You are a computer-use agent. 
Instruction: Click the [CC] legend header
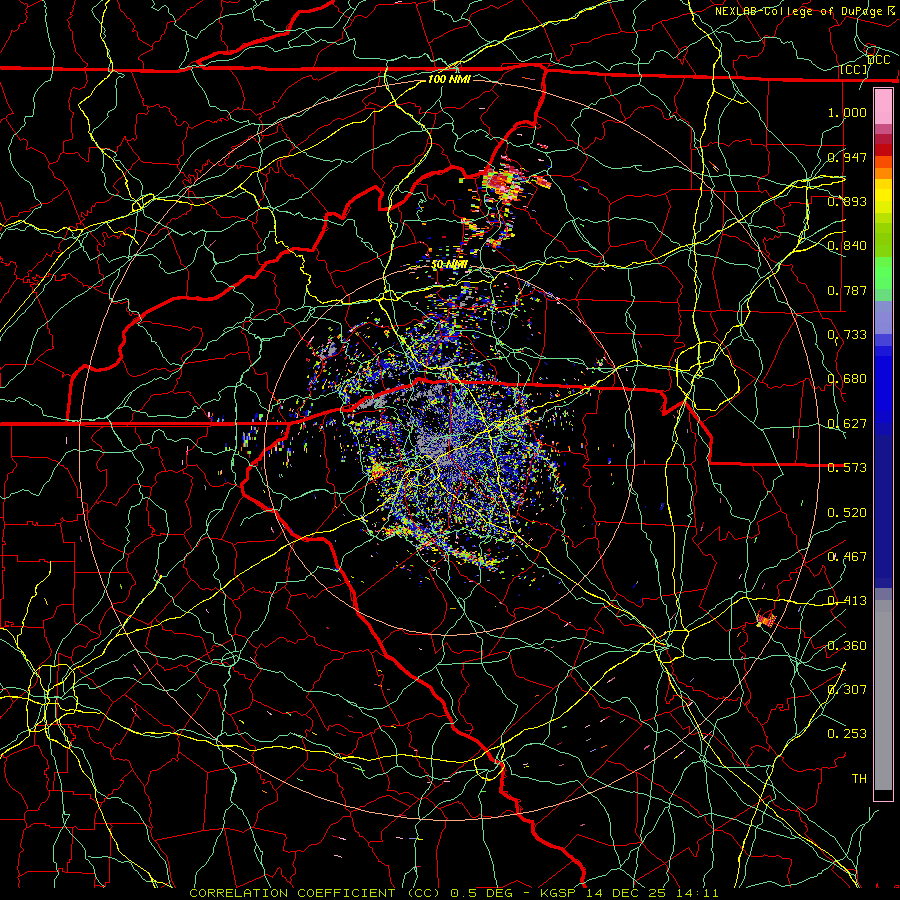point(854,69)
